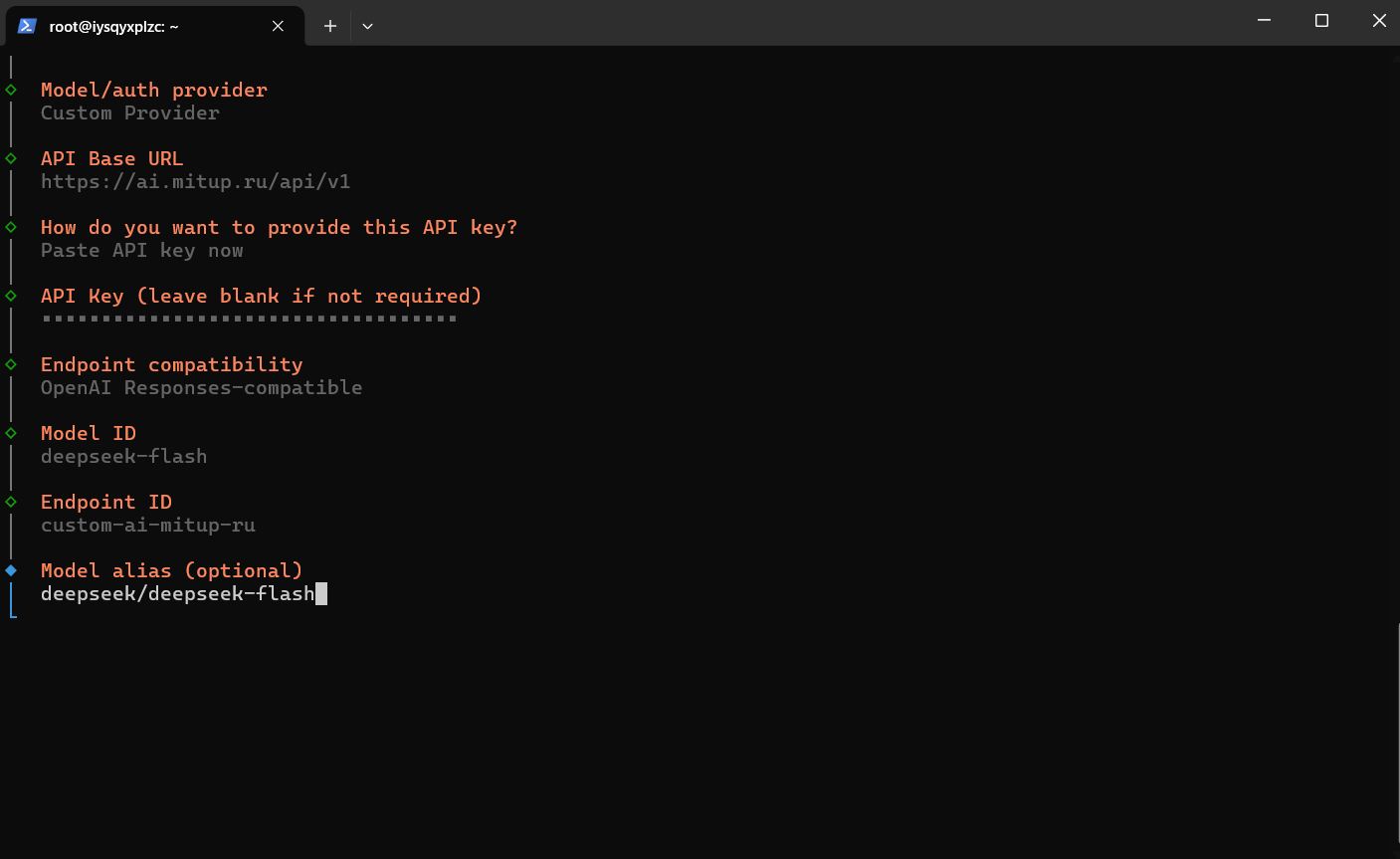This screenshot has height=859, width=1400.
Task: Click the green diamond beside API Key
Action: (11, 296)
